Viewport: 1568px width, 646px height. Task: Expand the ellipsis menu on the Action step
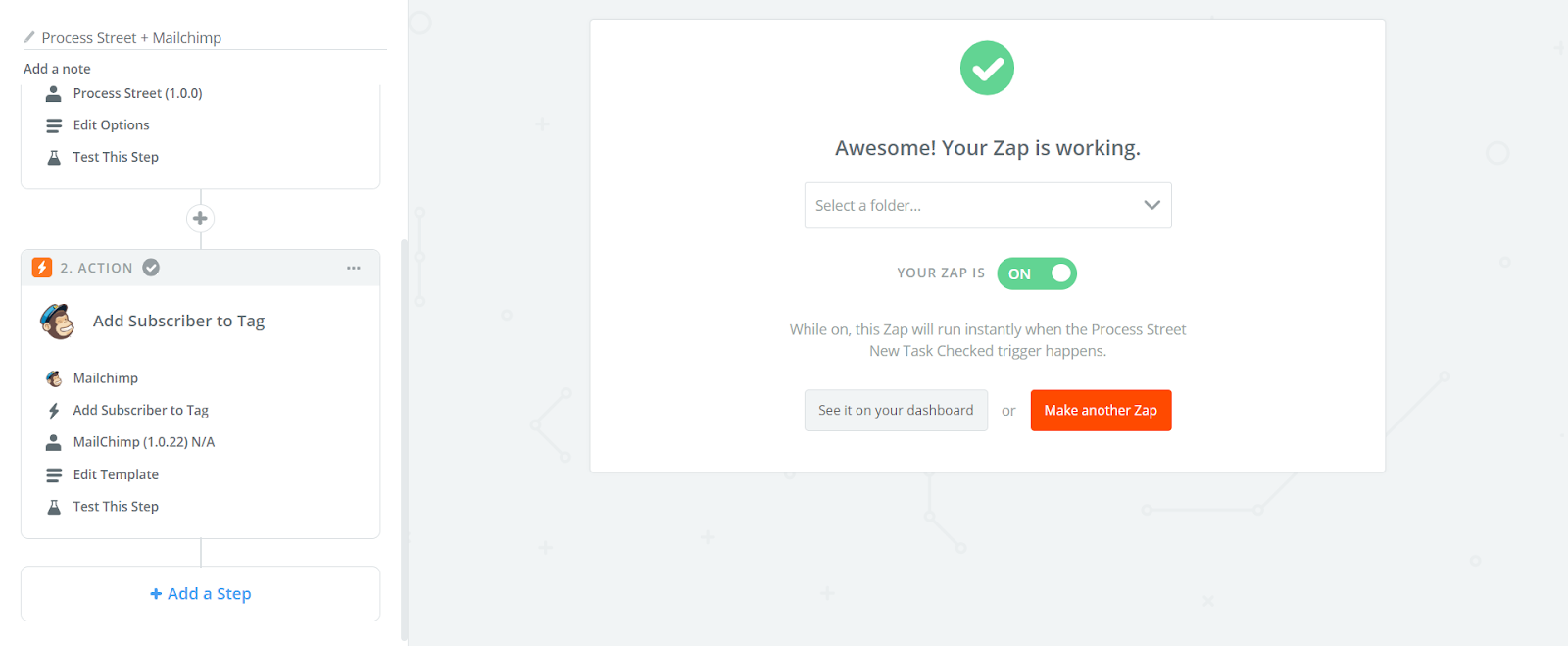pos(354,267)
